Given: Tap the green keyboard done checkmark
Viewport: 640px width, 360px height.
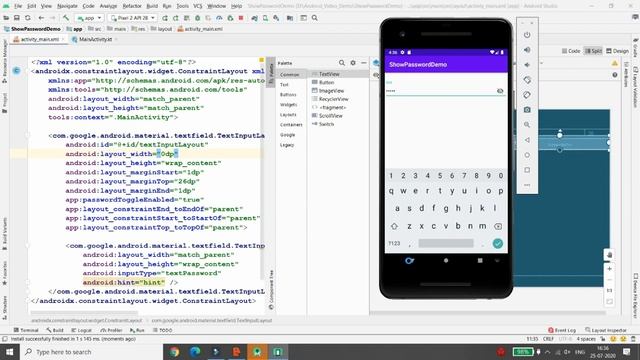Looking at the screenshot, I should [498, 243].
